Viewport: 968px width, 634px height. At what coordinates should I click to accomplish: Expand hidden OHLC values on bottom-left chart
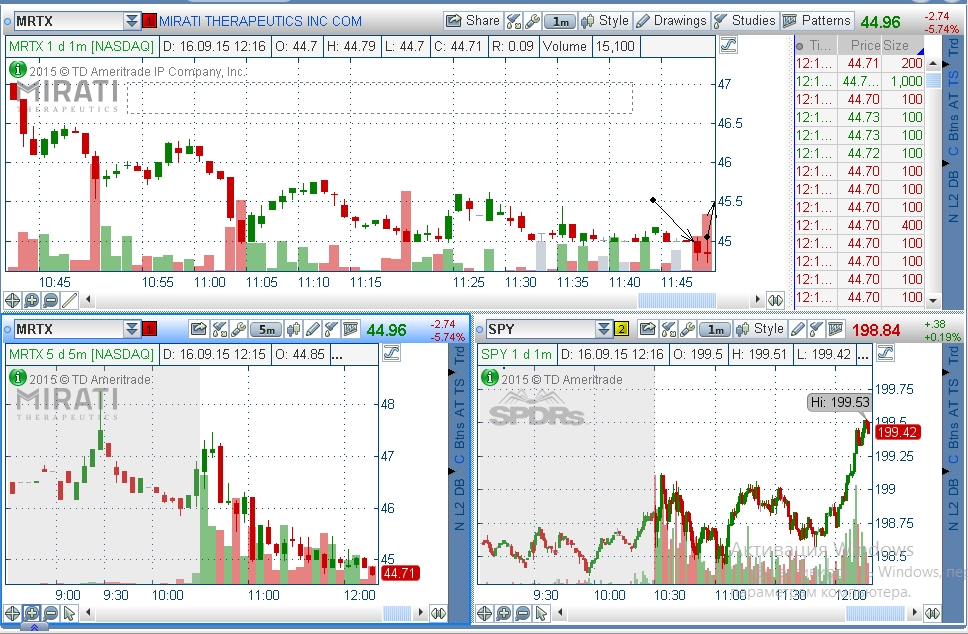[336, 354]
